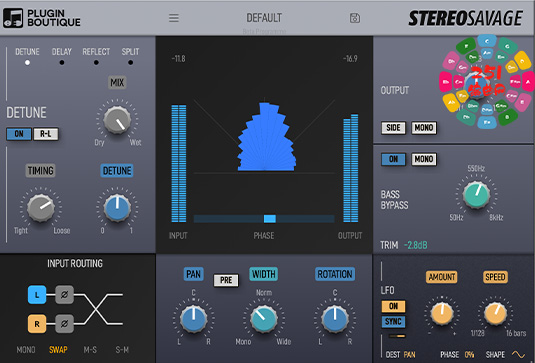Click the LFO PHASE 0% value
The image size is (535, 363).
click(x=469, y=355)
